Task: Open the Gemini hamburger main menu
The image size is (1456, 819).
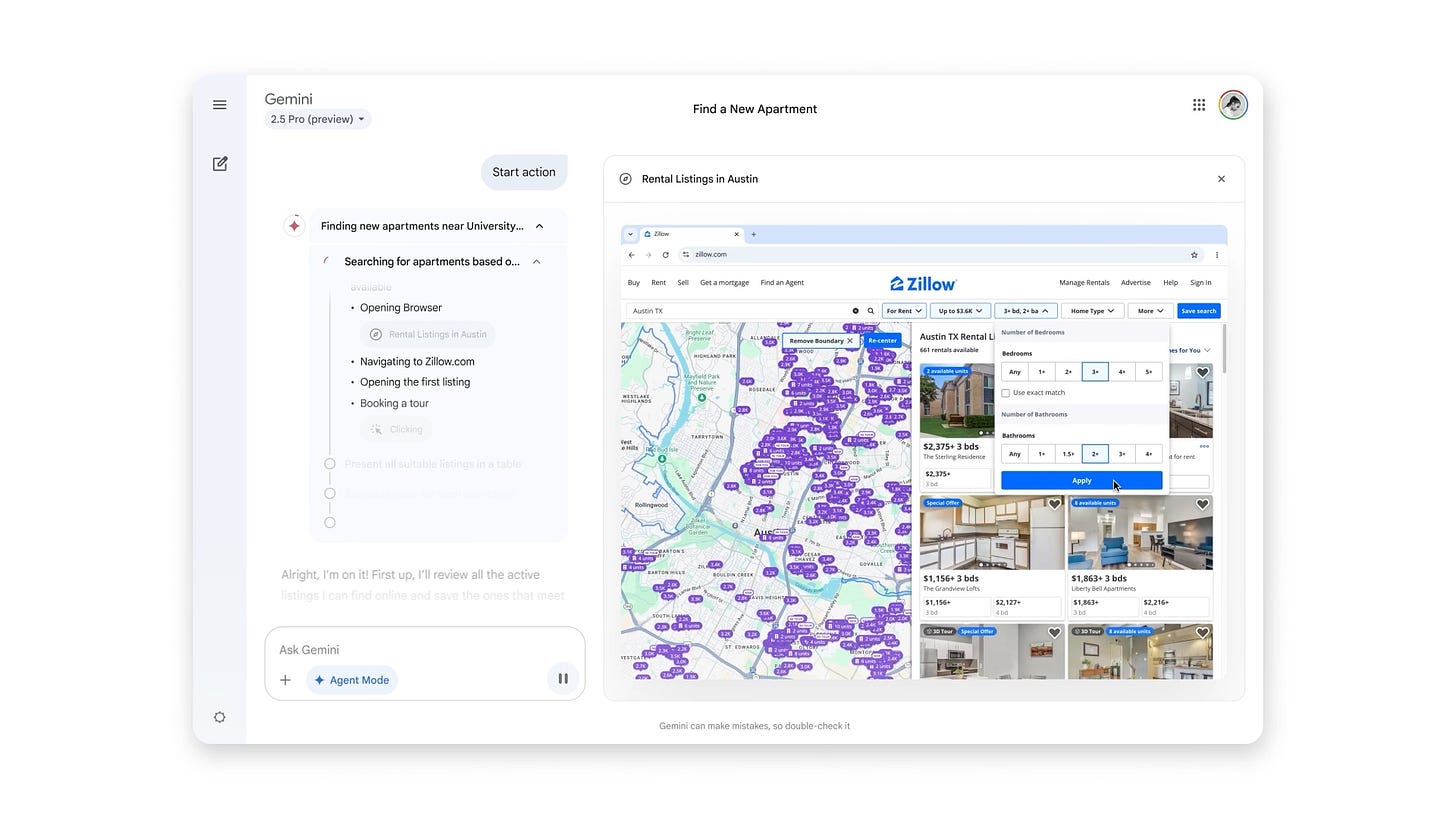Action: 219,105
